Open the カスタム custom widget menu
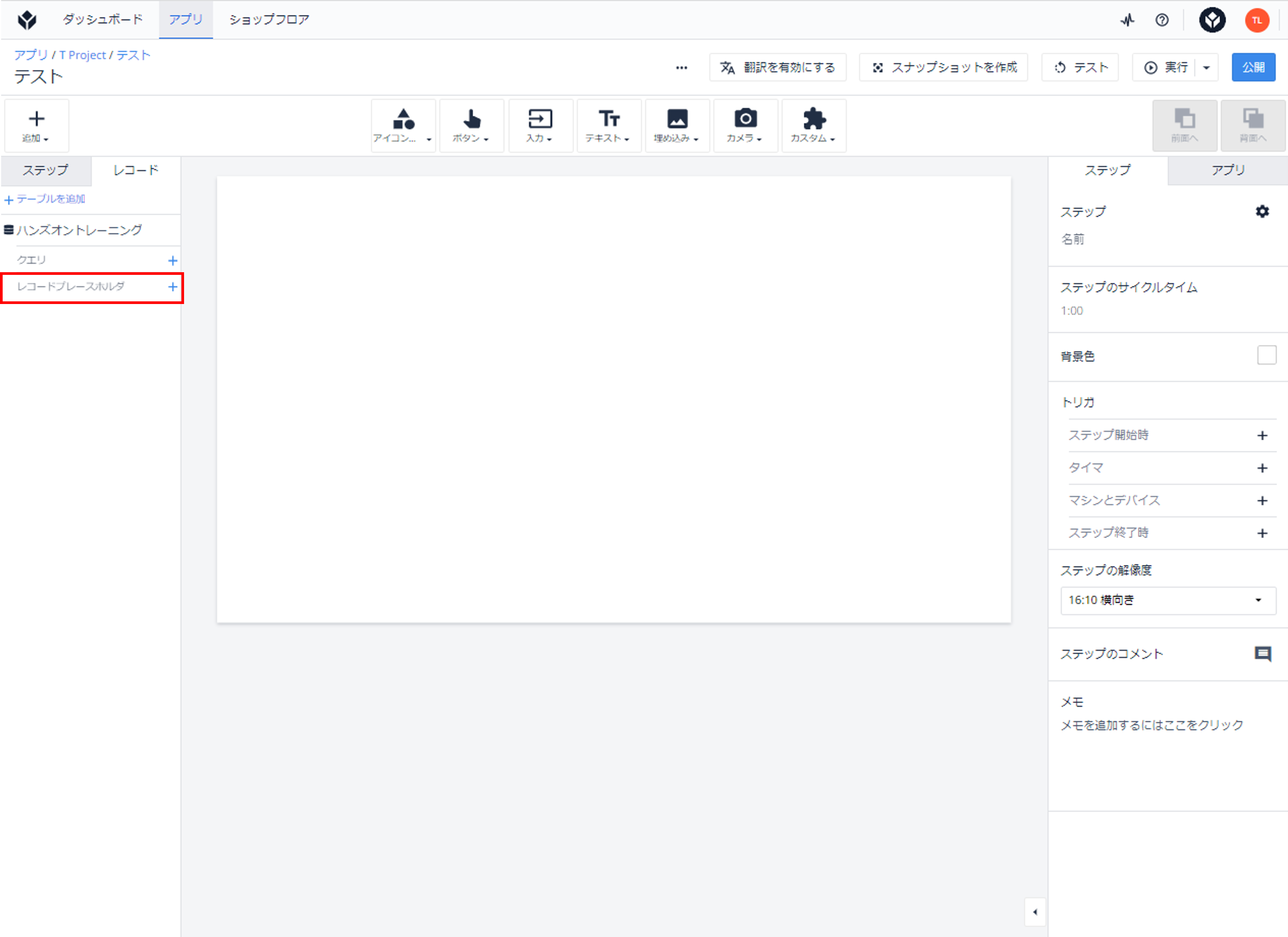 coord(814,126)
